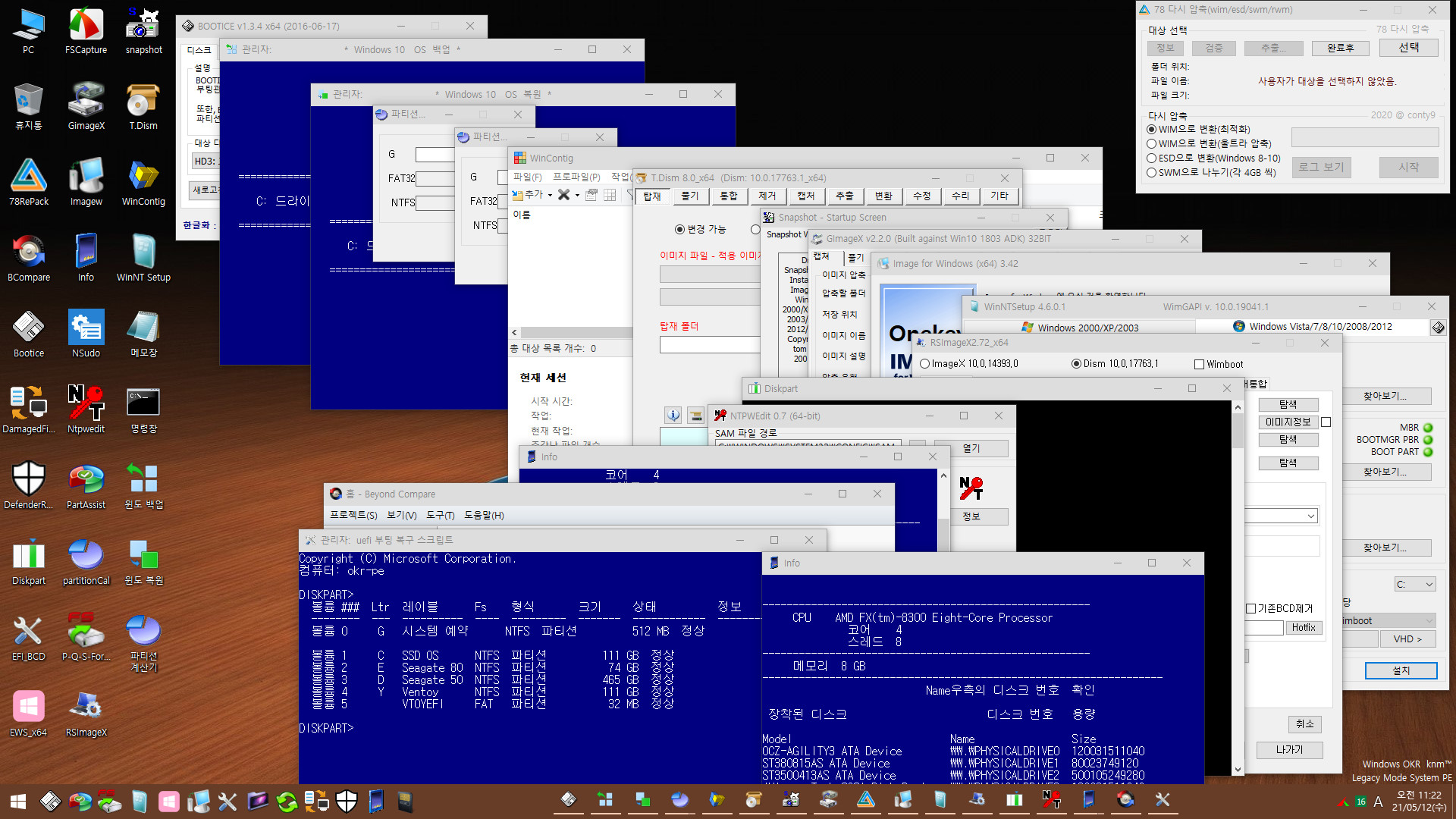The height and width of the screenshot is (819, 1456).
Task: Open the snapshot desktop icon
Action: tap(143, 32)
